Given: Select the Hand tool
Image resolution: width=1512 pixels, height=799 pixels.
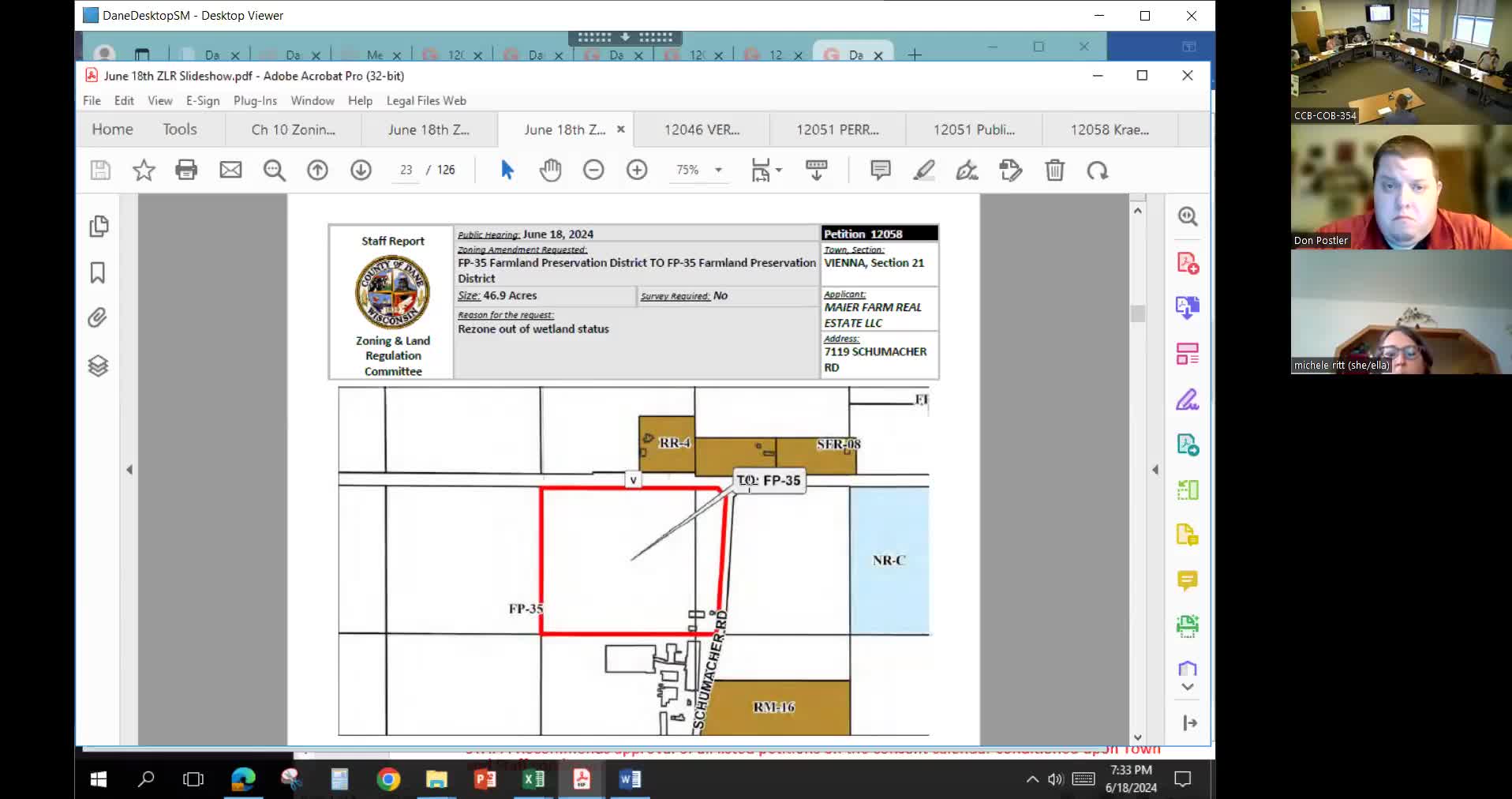Looking at the screenshot, I should (550, 170).
